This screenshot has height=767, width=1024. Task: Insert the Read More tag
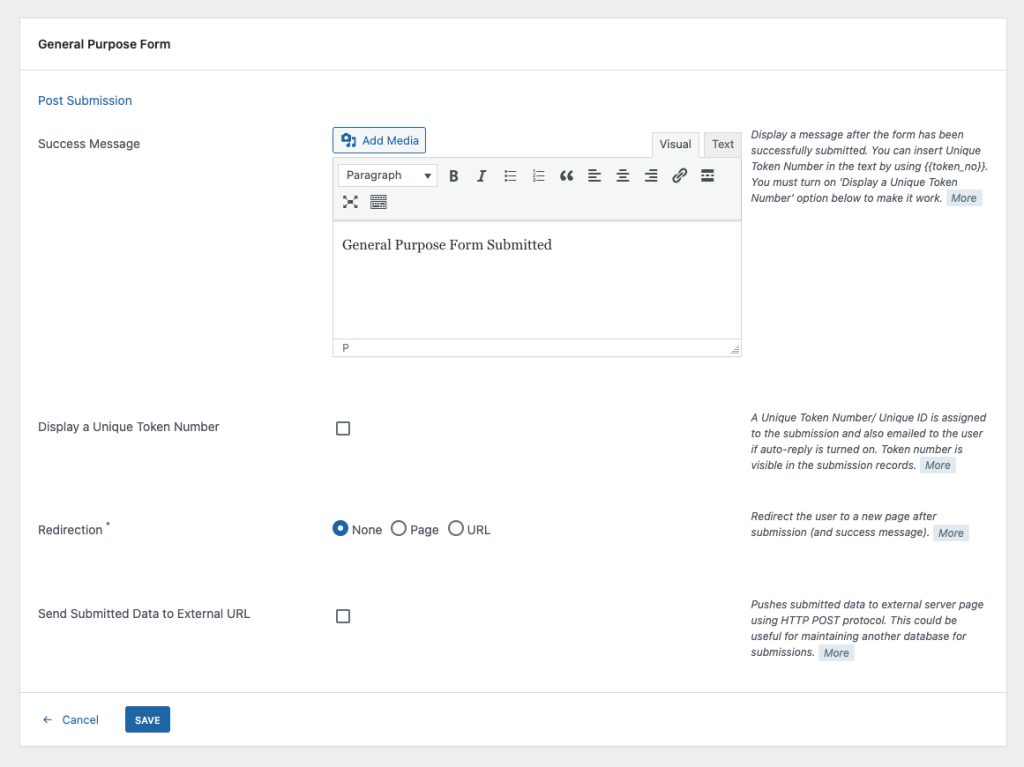coord(707,175)
